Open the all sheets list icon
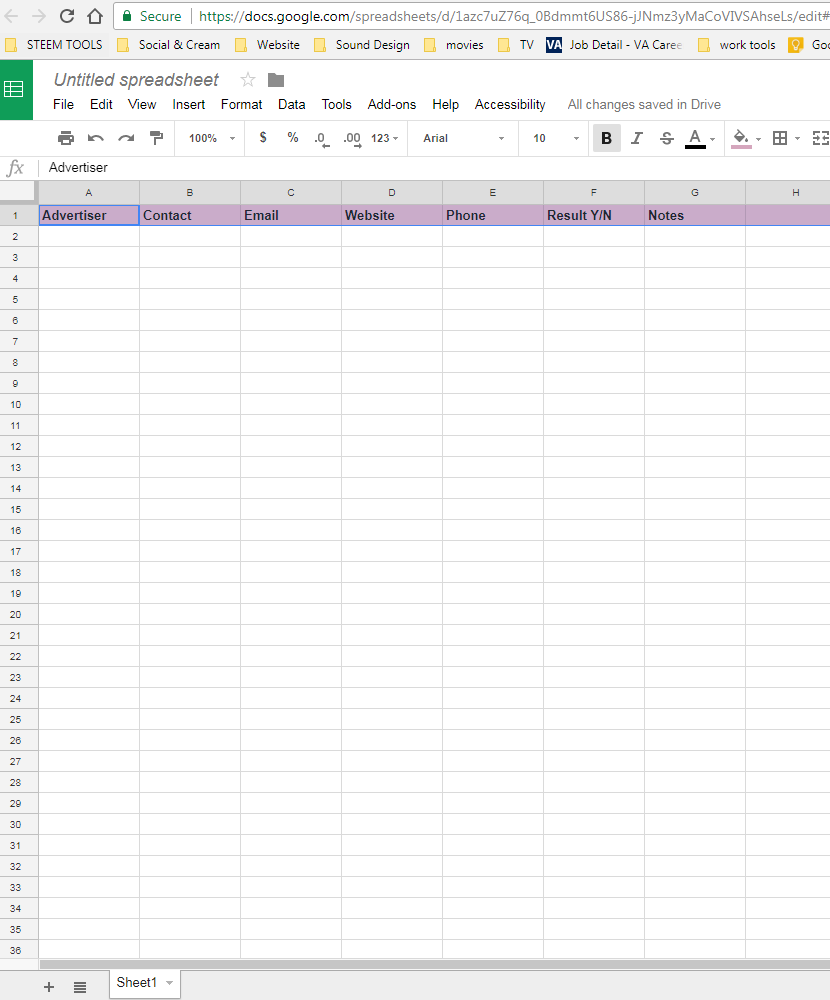This screenshot has height=1000, width=830. pos(80,987)
